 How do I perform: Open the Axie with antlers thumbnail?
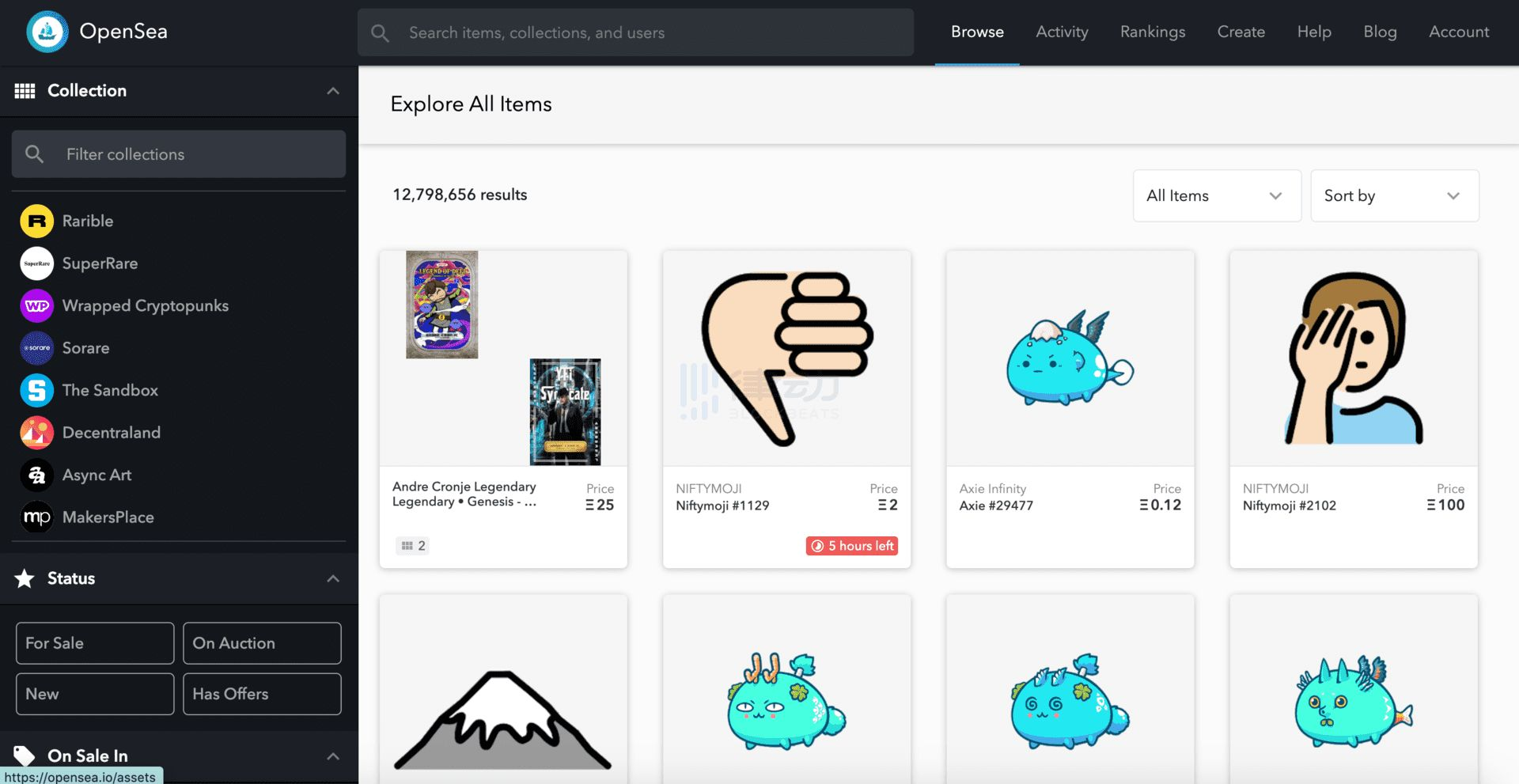pyautogui.click(x=786, y=702)
